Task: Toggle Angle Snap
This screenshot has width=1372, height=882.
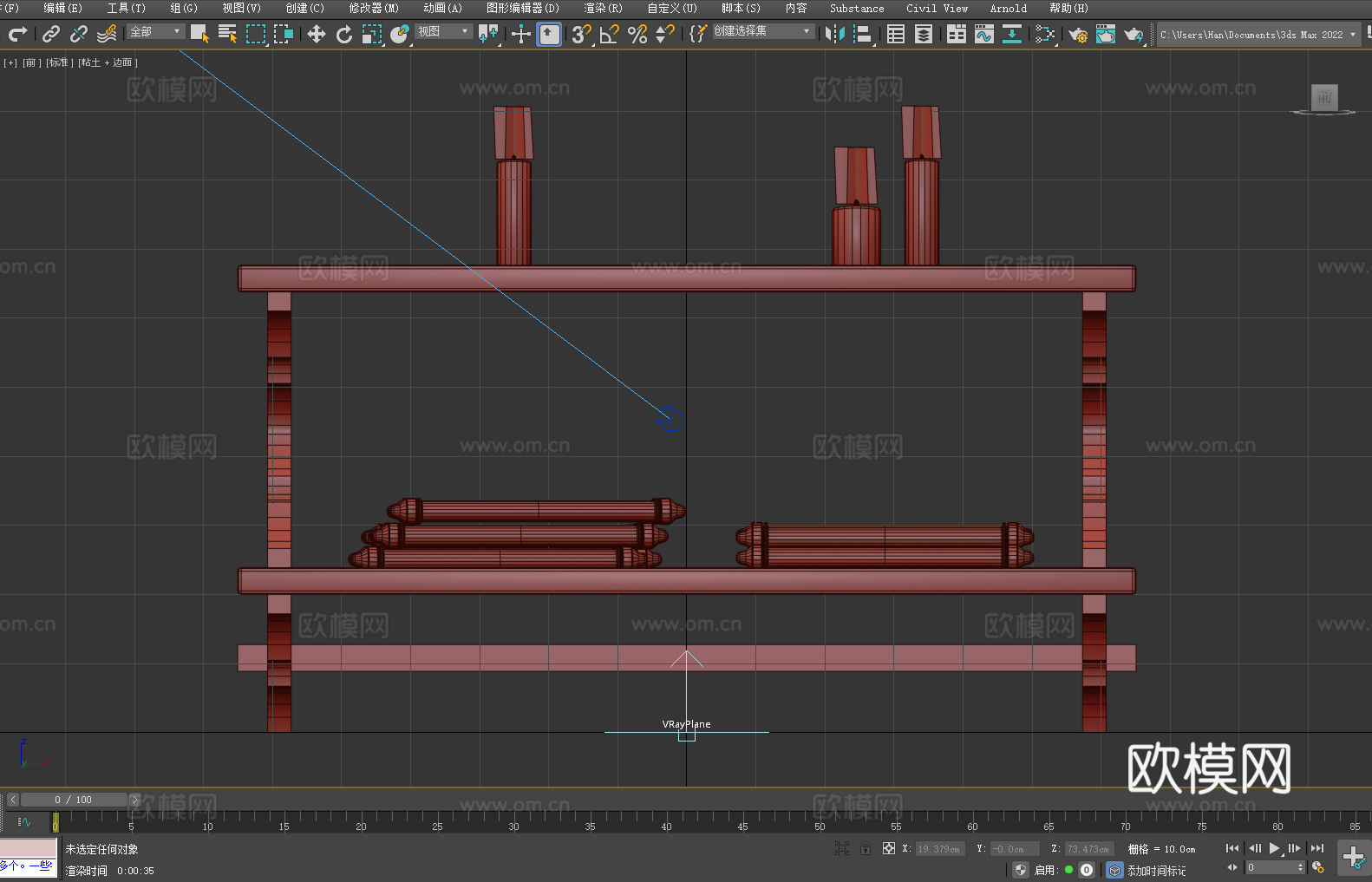Action: (610, 34)
